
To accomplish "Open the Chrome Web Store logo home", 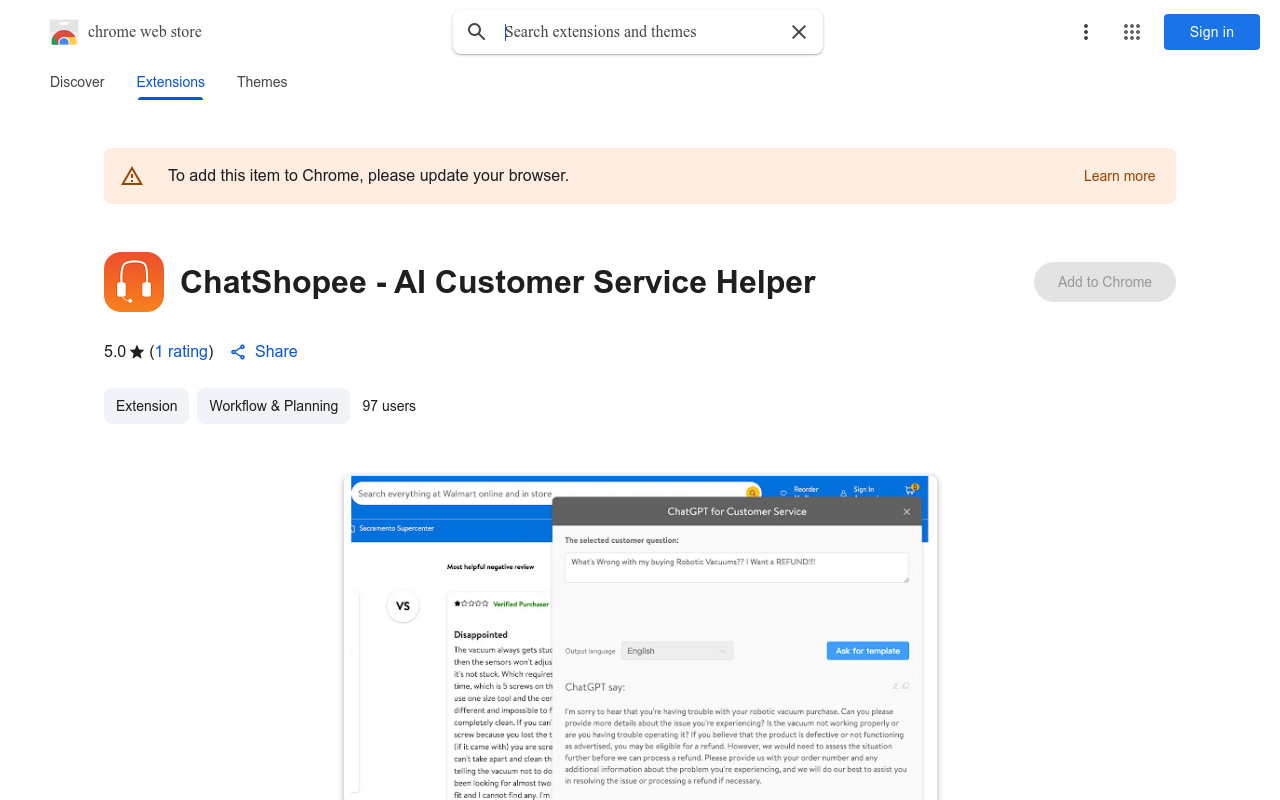I will (x=64, y=32).
